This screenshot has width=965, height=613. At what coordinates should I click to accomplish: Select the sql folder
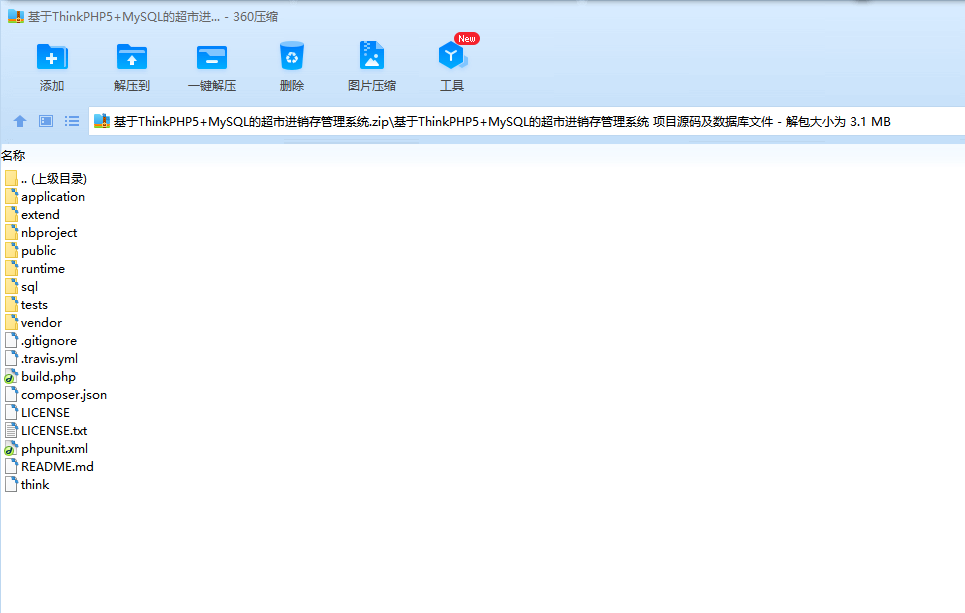click(x=22, y=287)
